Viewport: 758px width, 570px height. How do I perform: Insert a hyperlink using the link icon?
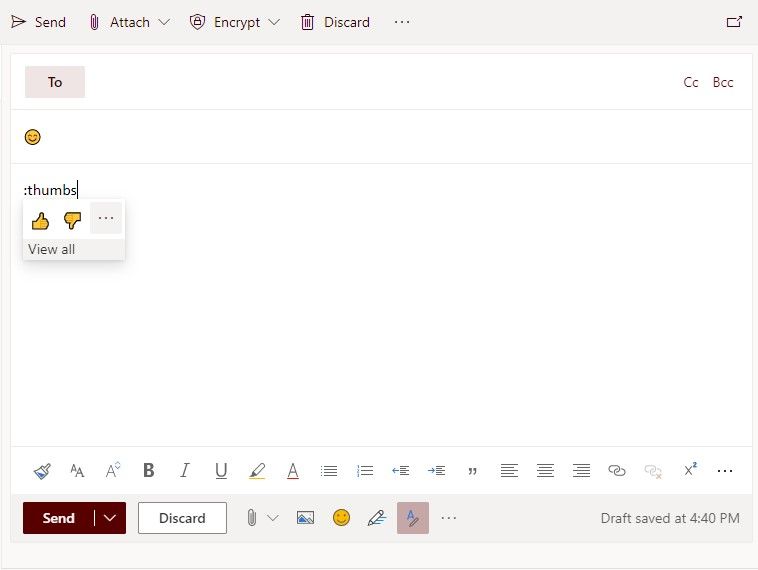617,470
